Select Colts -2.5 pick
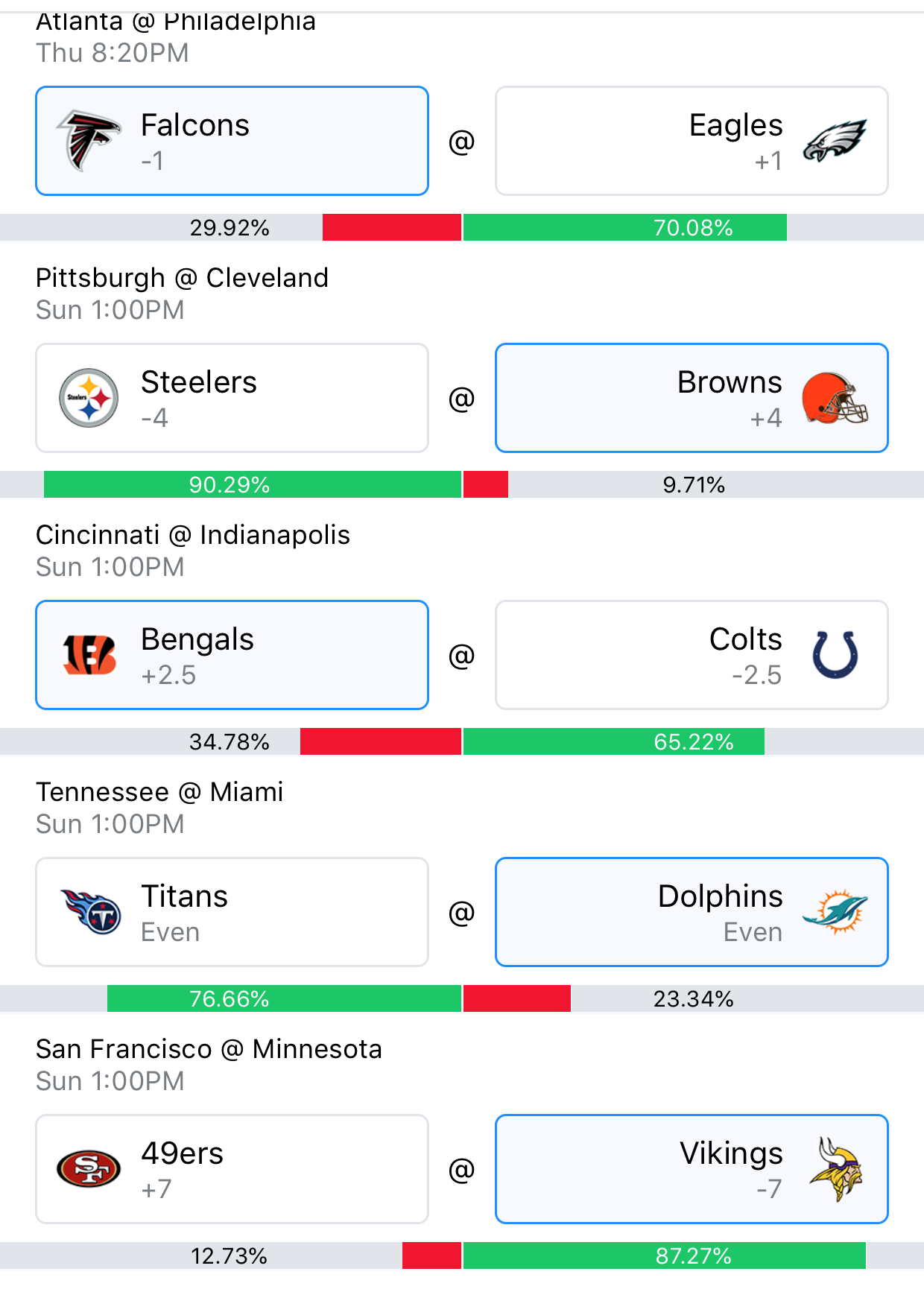The width and height of the screenshot is (924, 1292). [x=692, y=655]
